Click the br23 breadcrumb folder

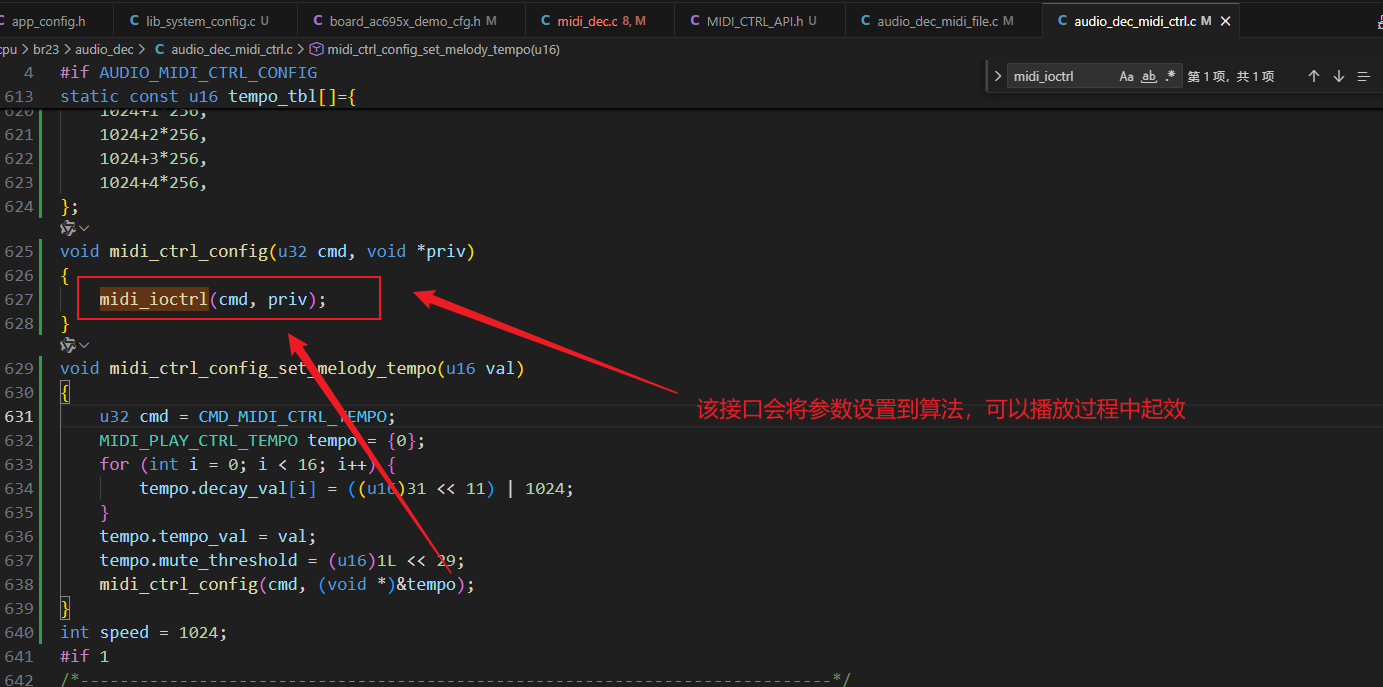coord(46,49)
